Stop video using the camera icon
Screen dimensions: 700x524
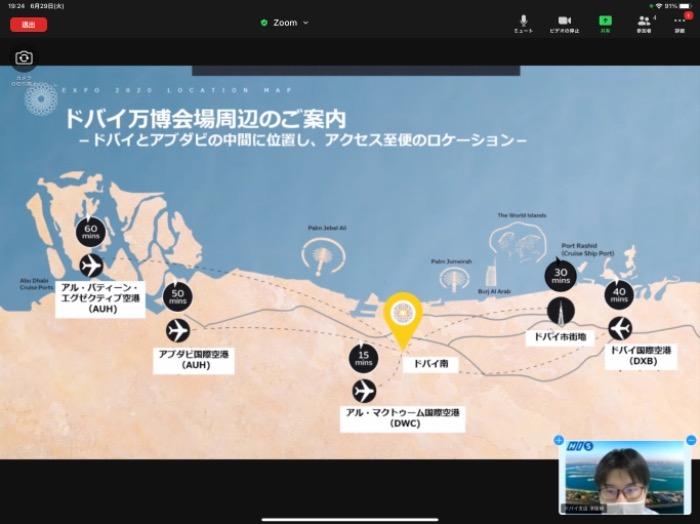(563, 22)
